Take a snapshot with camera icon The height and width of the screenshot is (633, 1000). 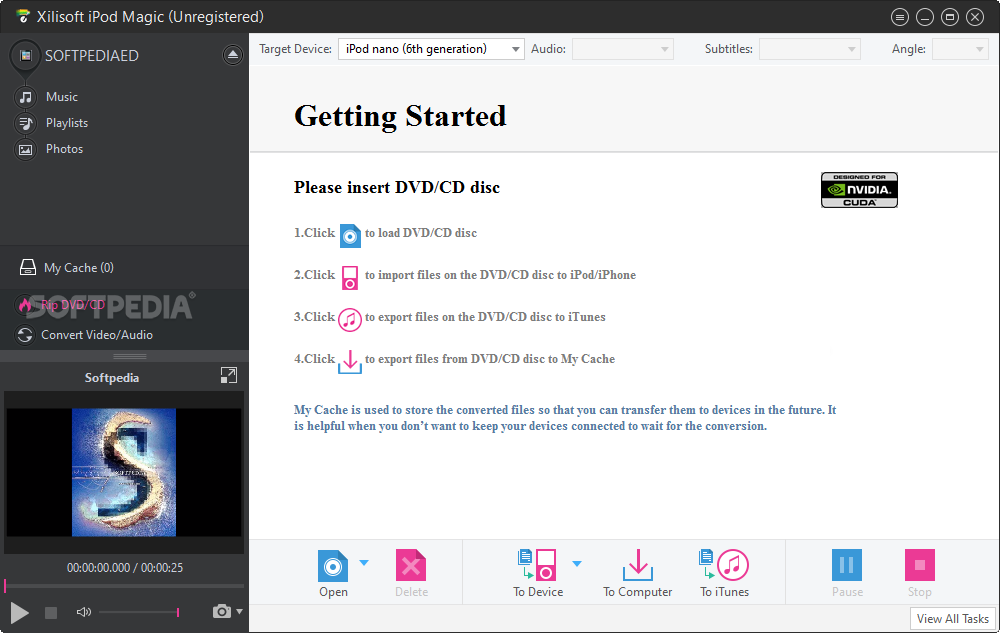221,611
